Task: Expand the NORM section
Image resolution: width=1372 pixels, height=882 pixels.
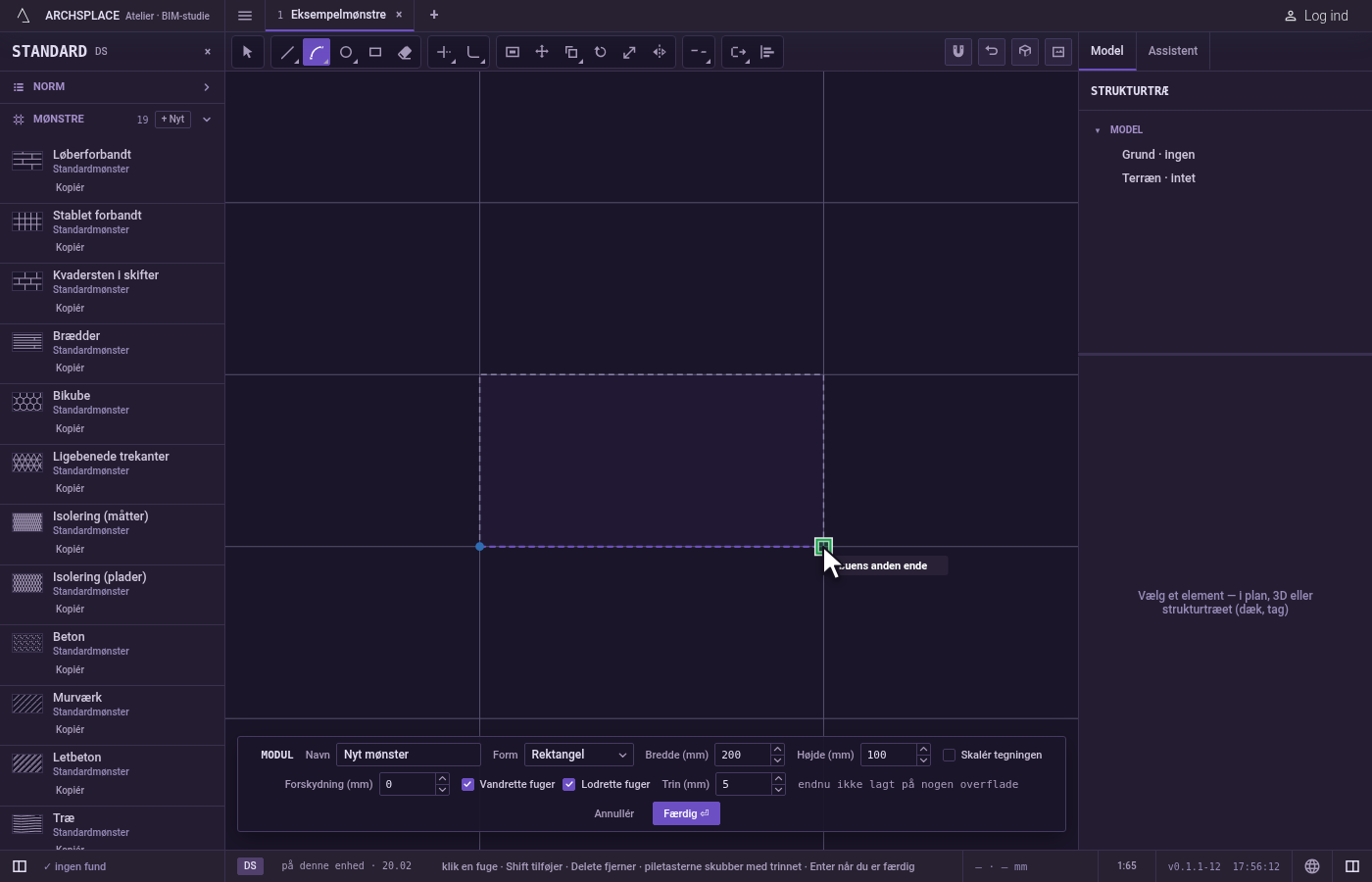Action: [112, 87]
